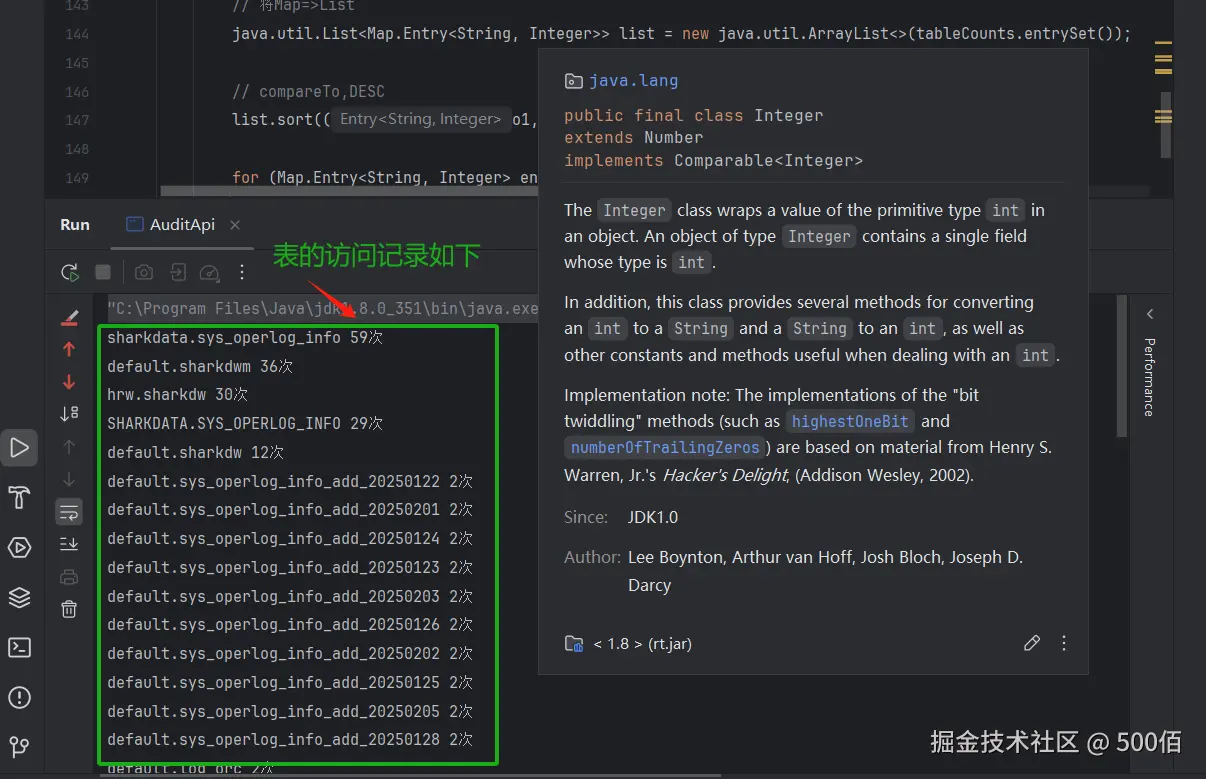Click the '// compareTo,DESC' comment line
The width and height of the screenshot is (1206, 779).
[308, 92]
